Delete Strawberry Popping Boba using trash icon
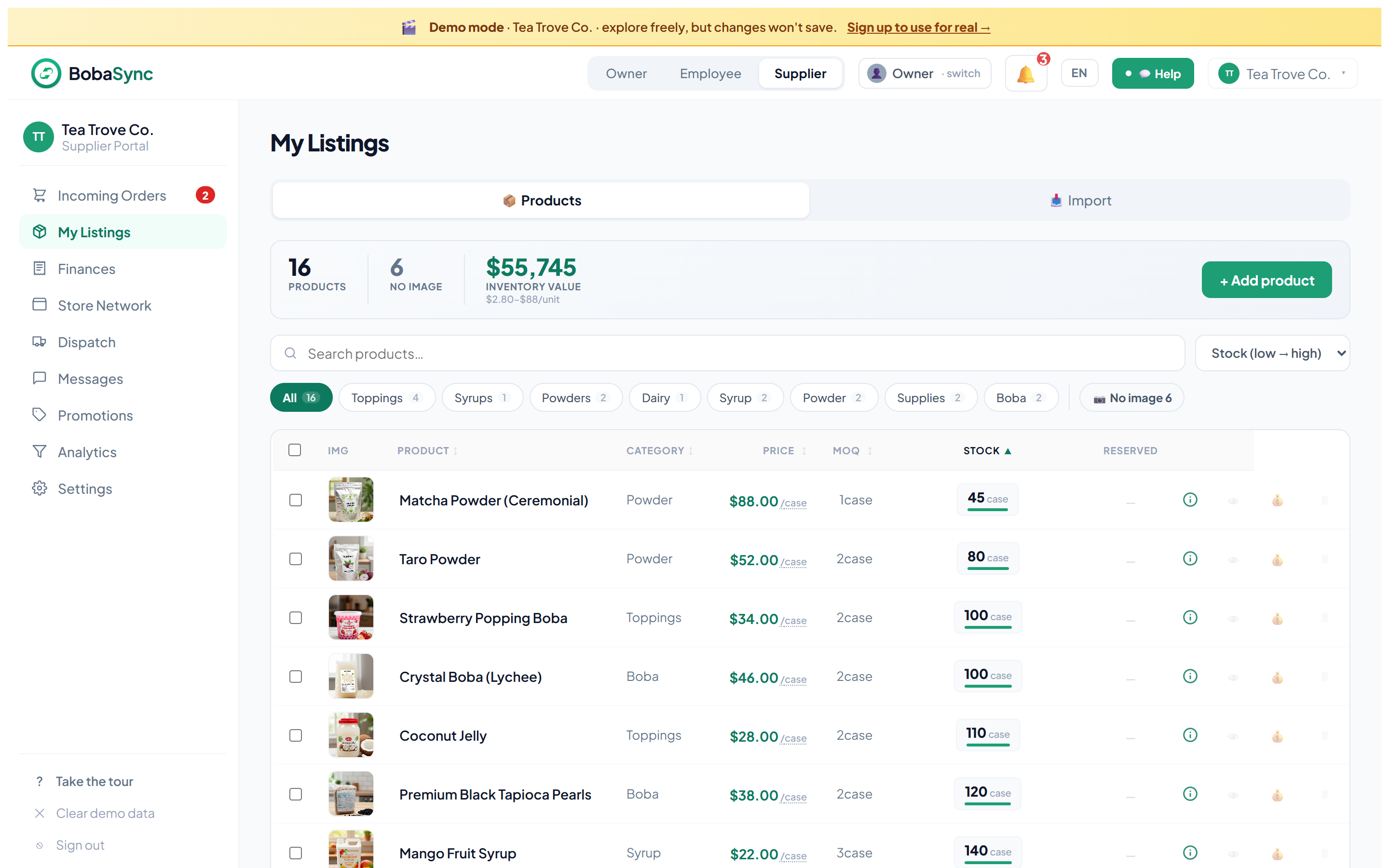This screenshot has height=868, width=1389. [x=1325, y=618]
